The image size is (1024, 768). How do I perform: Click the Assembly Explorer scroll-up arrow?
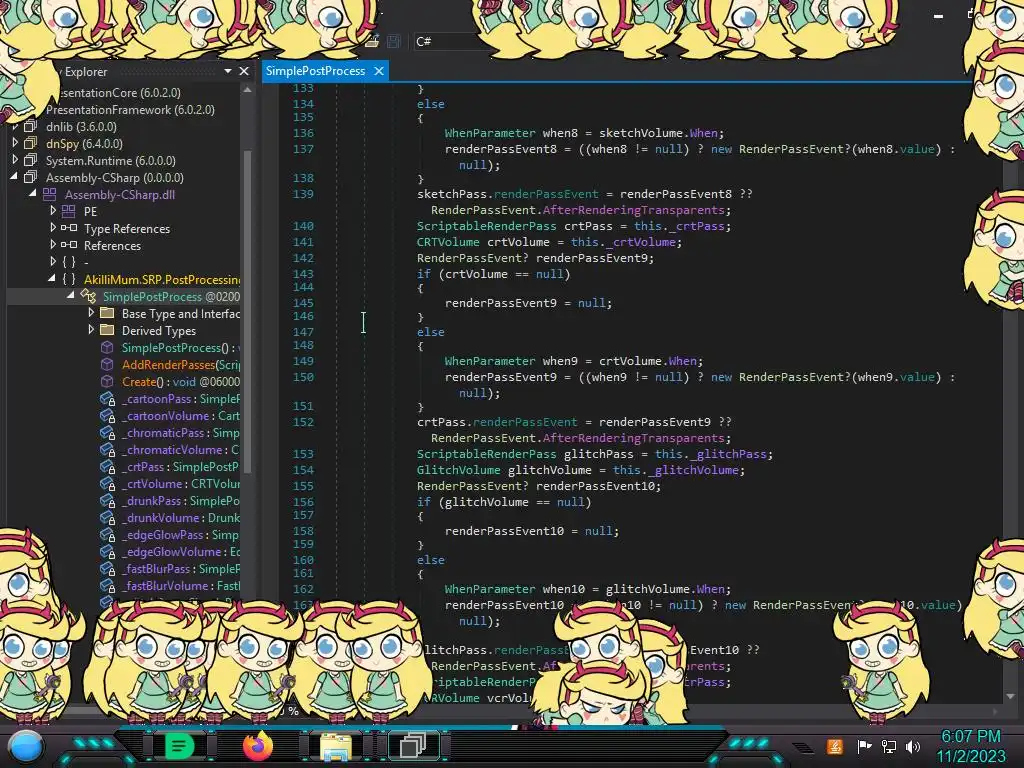(x=247, y=90)
